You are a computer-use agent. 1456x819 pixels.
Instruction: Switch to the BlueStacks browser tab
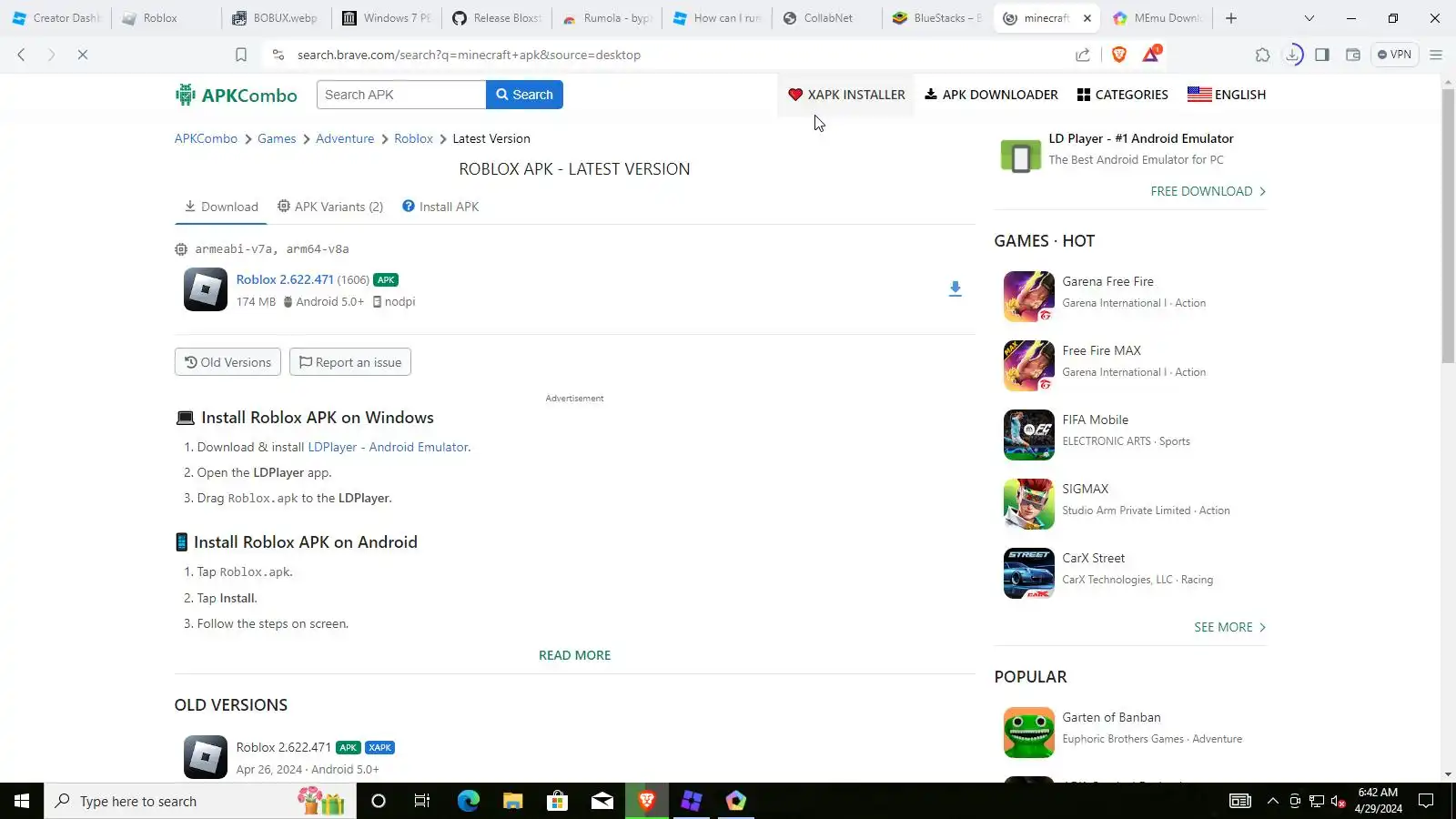pos(936,18)
